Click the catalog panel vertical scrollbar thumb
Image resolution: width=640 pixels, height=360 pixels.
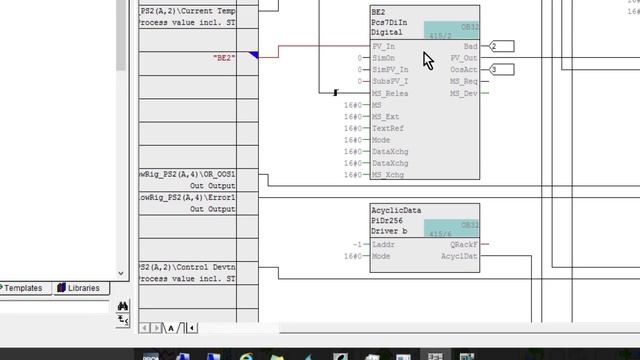point(121,35)
